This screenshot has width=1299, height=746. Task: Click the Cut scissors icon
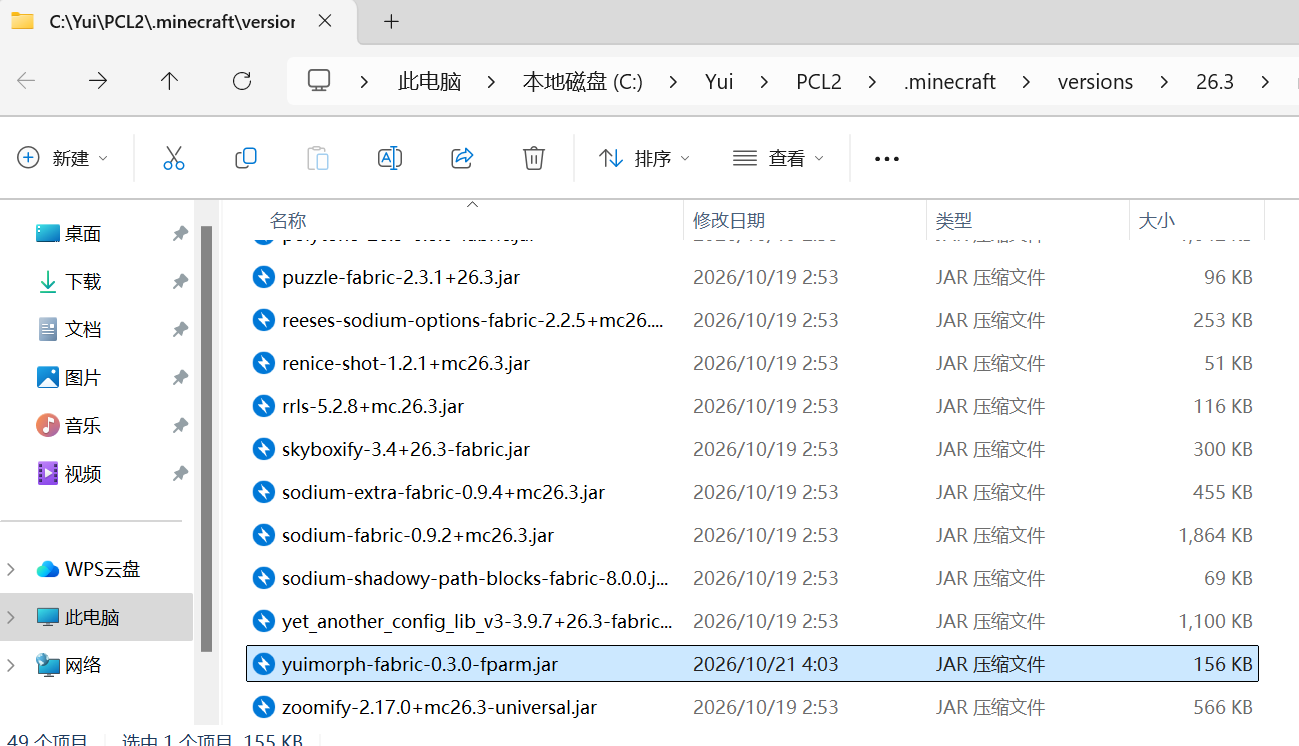174,158
